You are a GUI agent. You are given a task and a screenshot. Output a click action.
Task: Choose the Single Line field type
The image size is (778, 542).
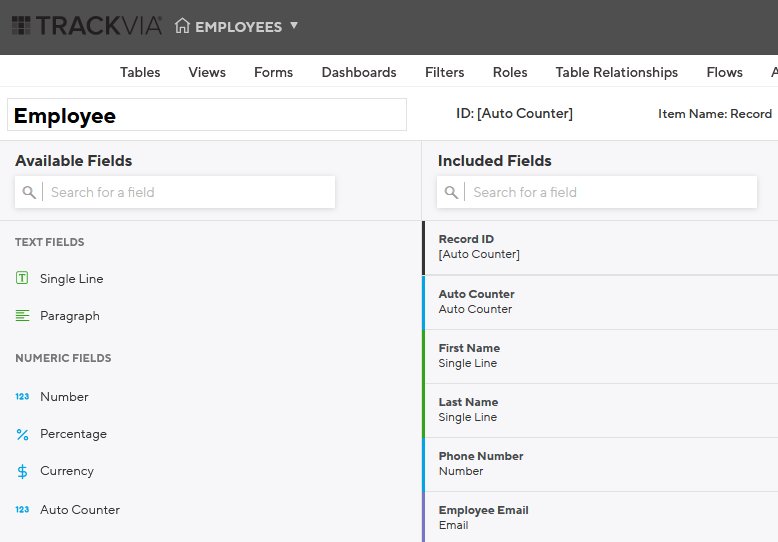tap(71, 279)
